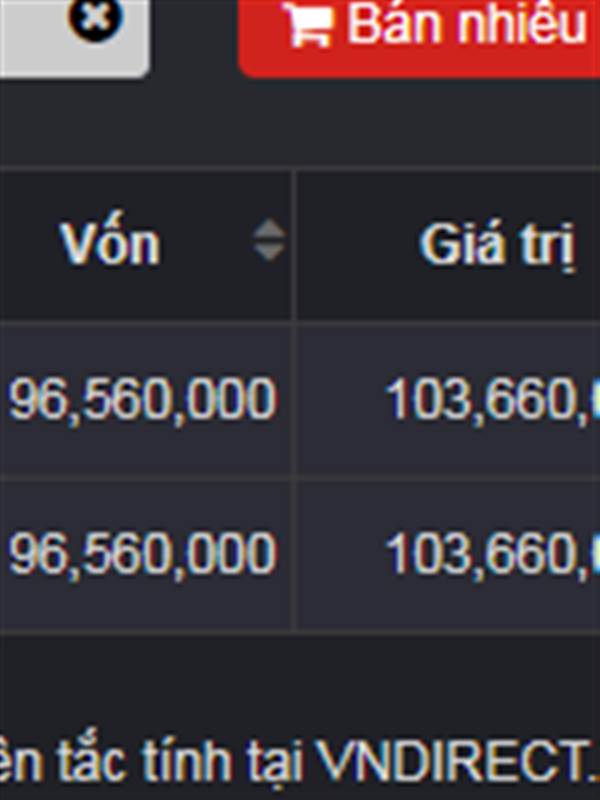This screenshot has height=800, width=600.
Task: Click divider between Vốn and Giá trị headers
Action: pos(293,244)
